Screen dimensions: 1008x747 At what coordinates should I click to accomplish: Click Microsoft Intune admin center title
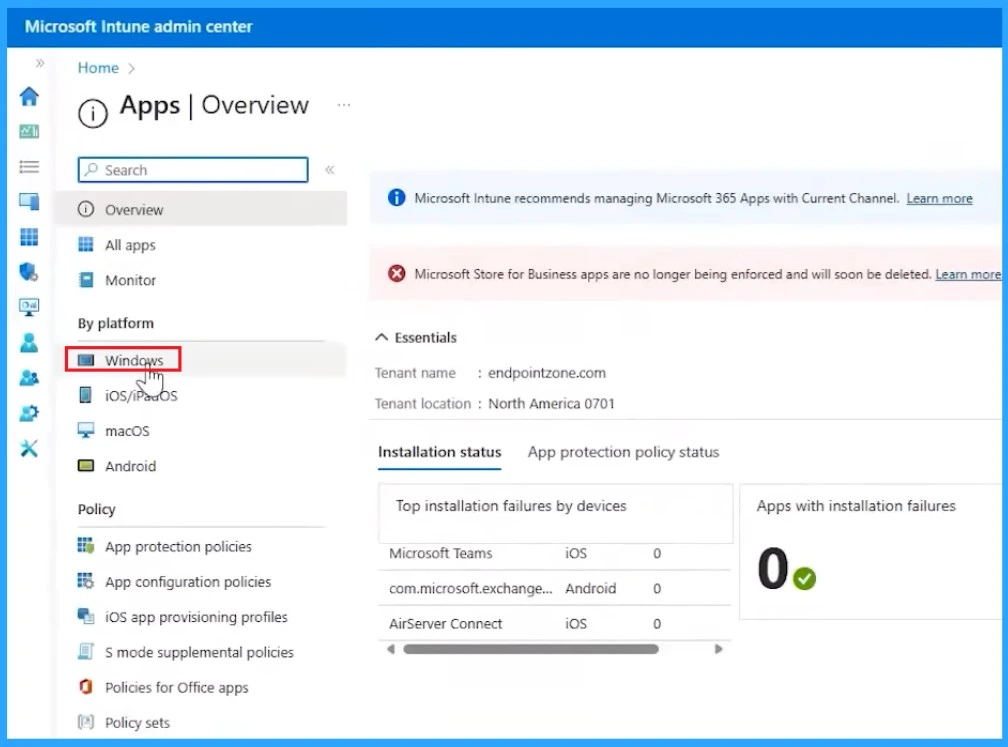138,26
